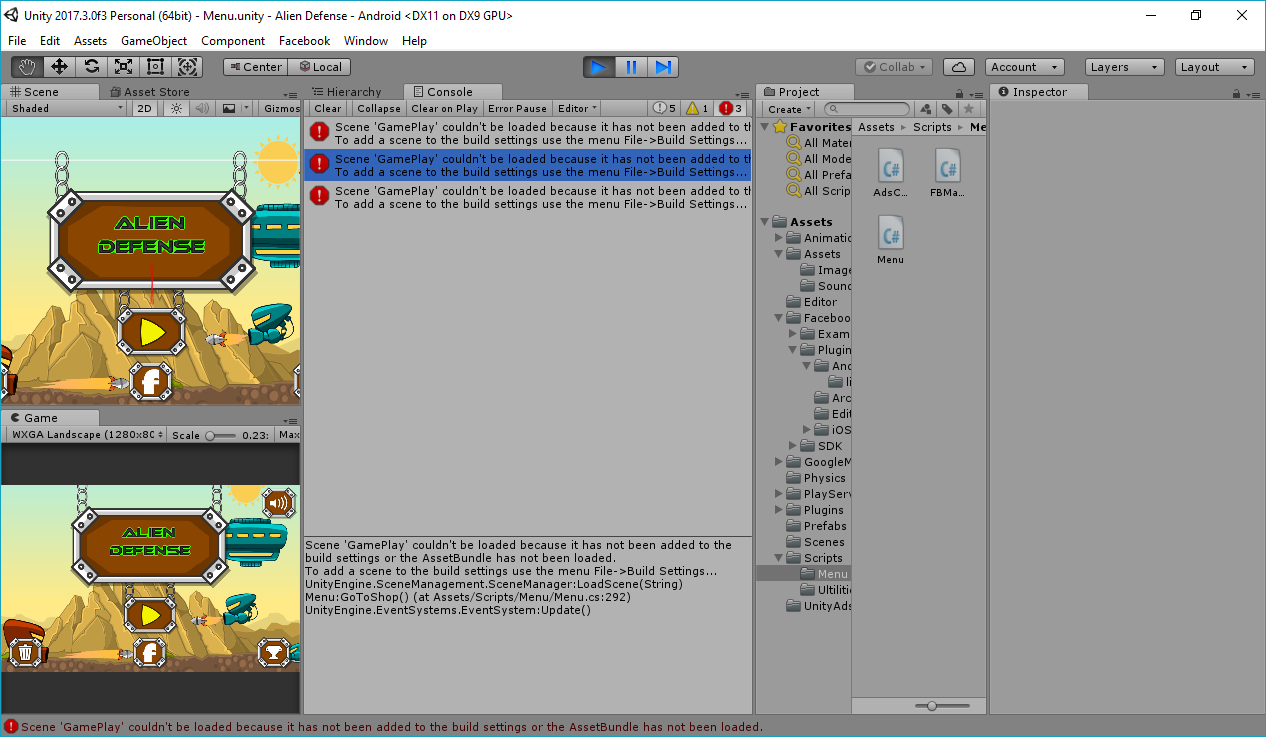
Task: Select the Scale tool
Action: point(123,67)
